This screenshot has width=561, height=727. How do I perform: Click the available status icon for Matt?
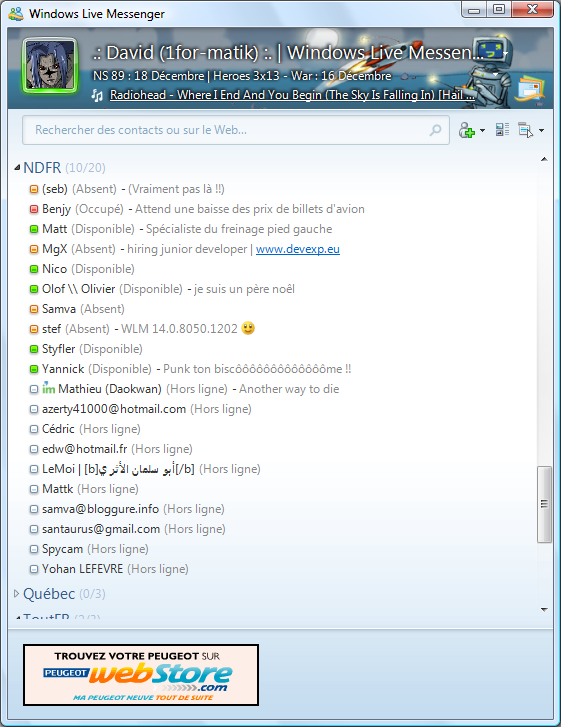(x=34, y=229)
